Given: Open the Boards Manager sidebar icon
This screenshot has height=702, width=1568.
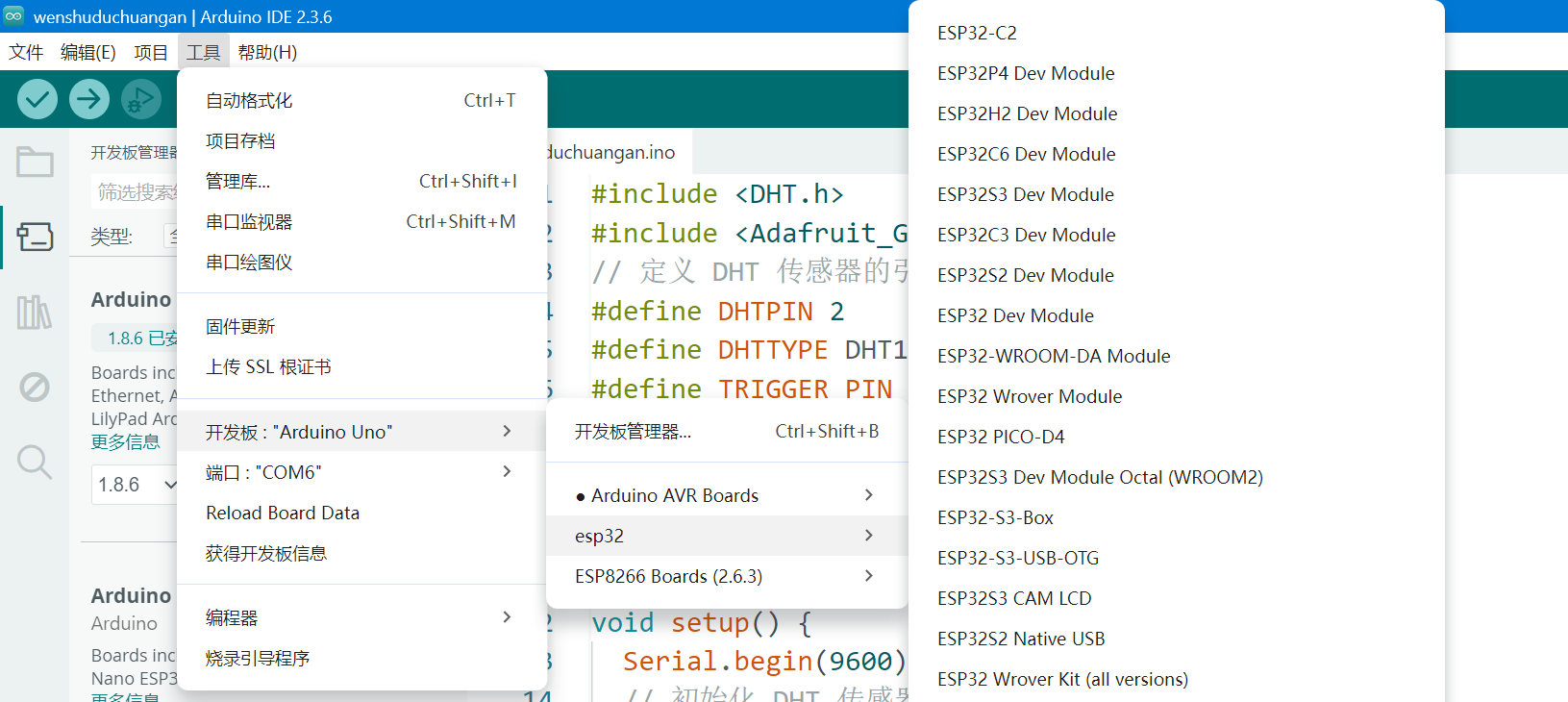Looking at the screenshot, I should (x=35, y=237).
